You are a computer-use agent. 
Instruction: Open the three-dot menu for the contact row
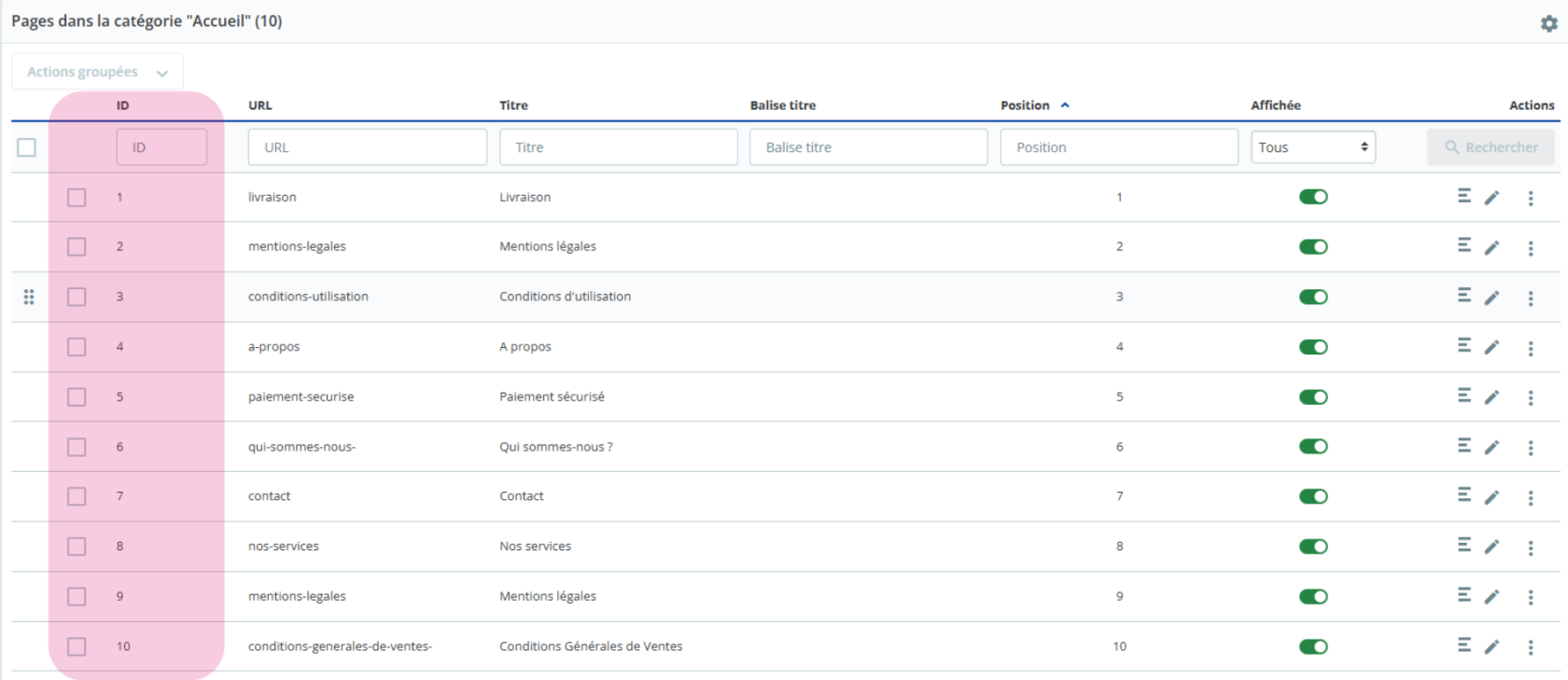coord(1531,498)
